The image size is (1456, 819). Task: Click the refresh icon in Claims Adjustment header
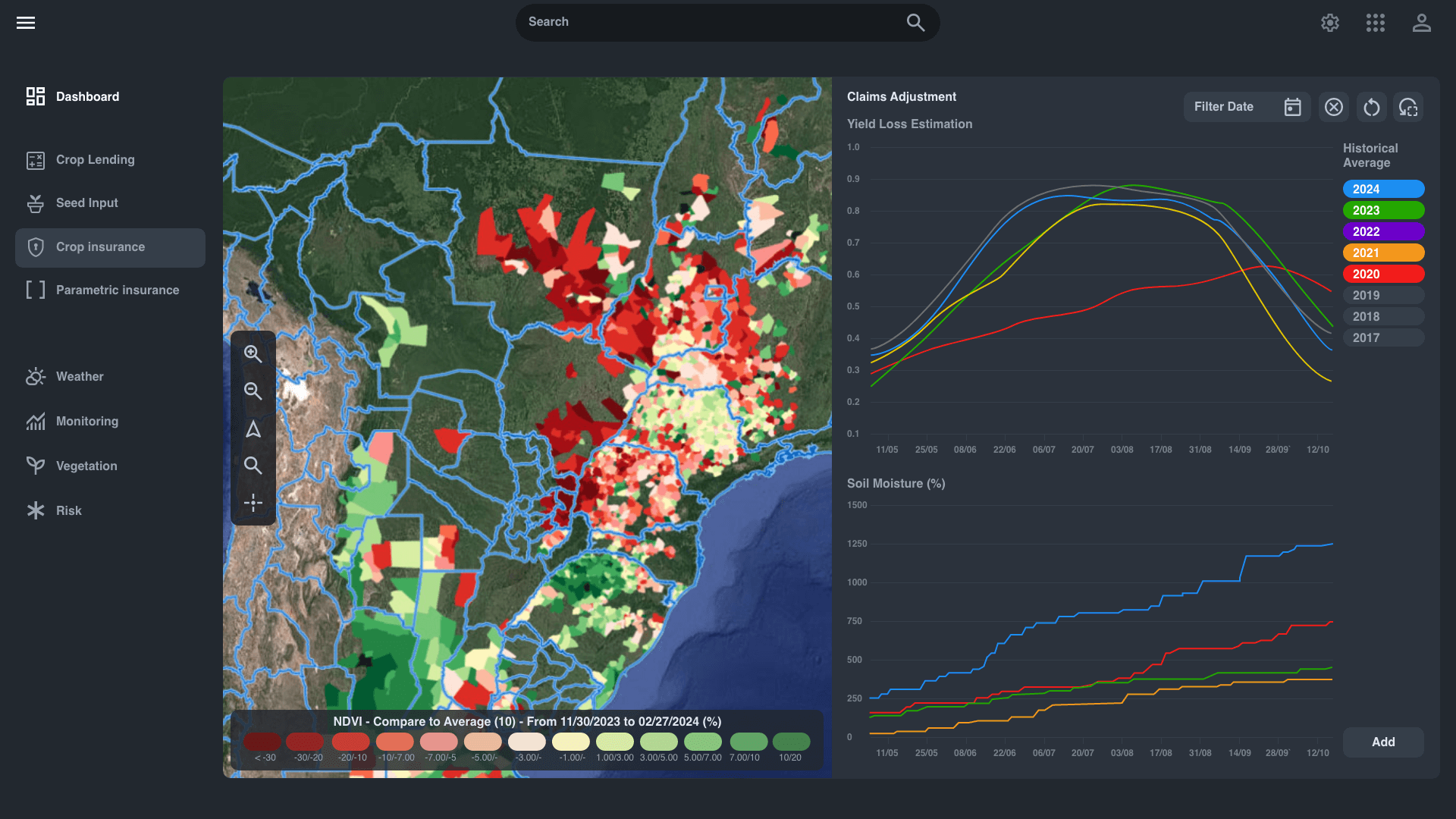[1371, 107]
